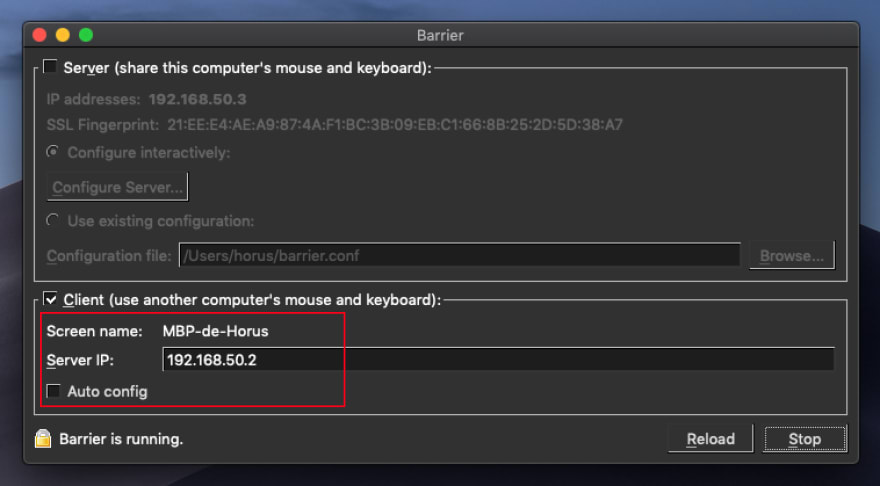Enable the Auto config checkbox
880x486 pixels.
pos(53,391)
